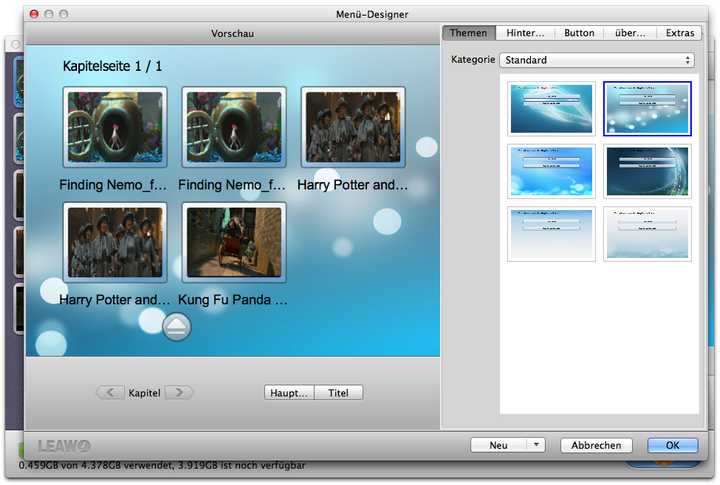Select the highlighted bokeh bubbles theme thumbnail
The image size is (720, 485).
click(647, 109)
